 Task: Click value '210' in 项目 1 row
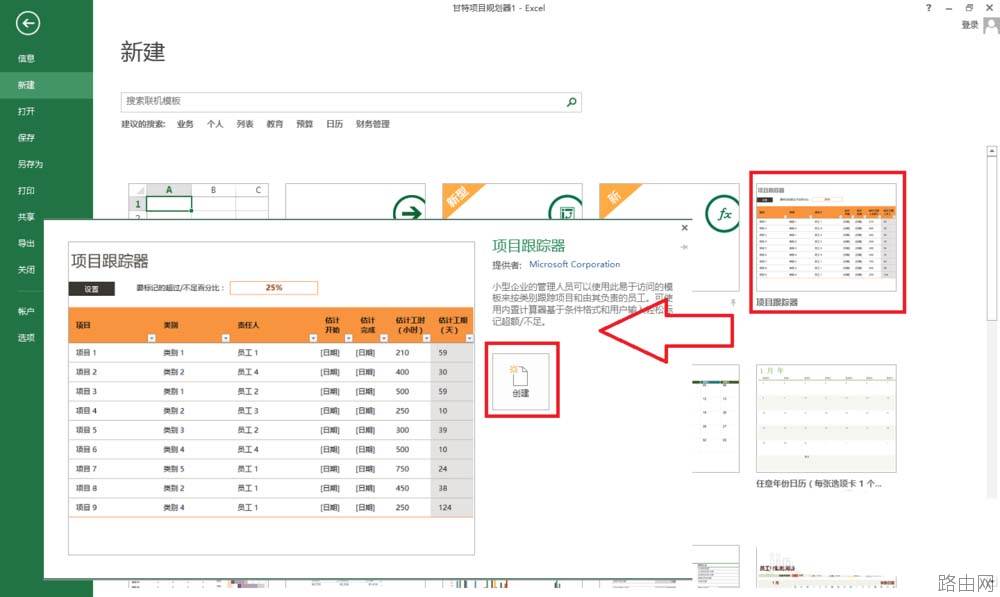tap(402, 353)
